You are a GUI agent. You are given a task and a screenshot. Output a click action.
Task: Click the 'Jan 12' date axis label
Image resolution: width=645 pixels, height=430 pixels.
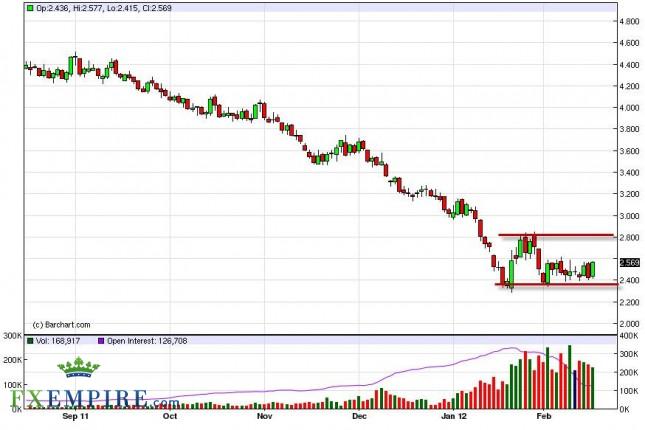click(454, 416)
